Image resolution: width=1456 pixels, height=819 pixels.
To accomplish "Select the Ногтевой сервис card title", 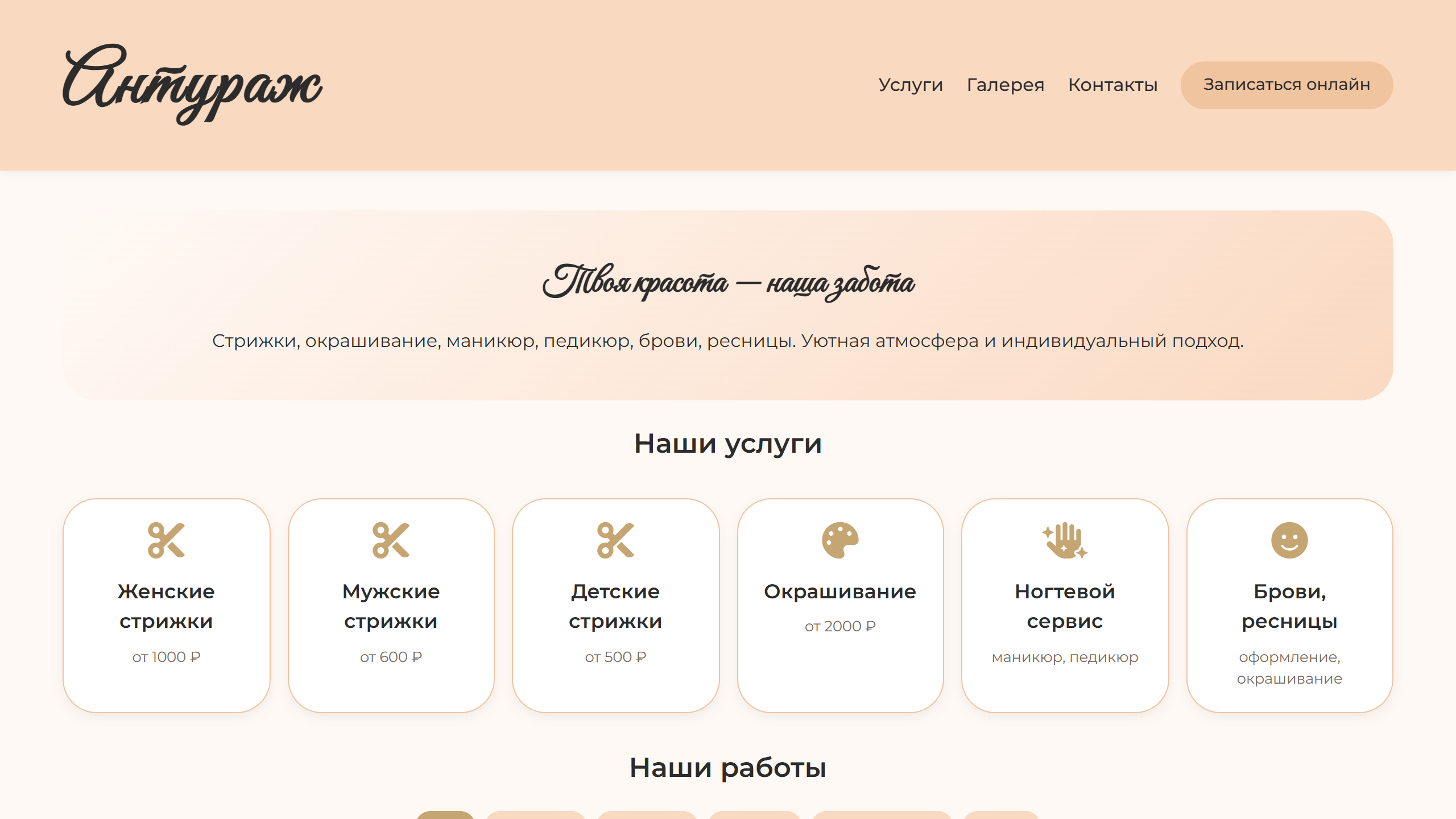I will point(1065,606).
